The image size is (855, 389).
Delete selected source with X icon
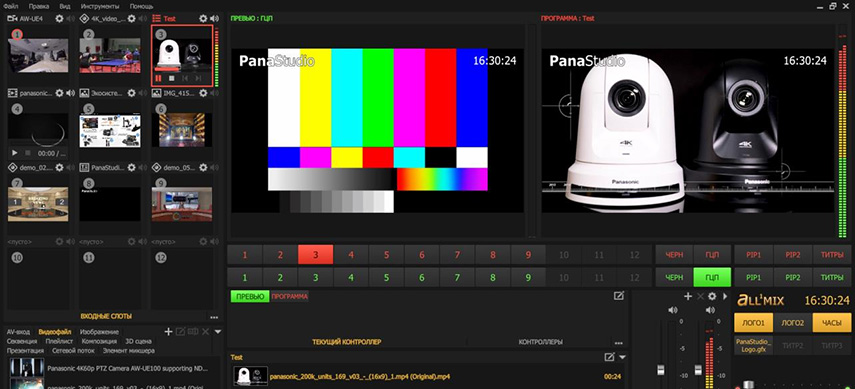click(206, 331)
